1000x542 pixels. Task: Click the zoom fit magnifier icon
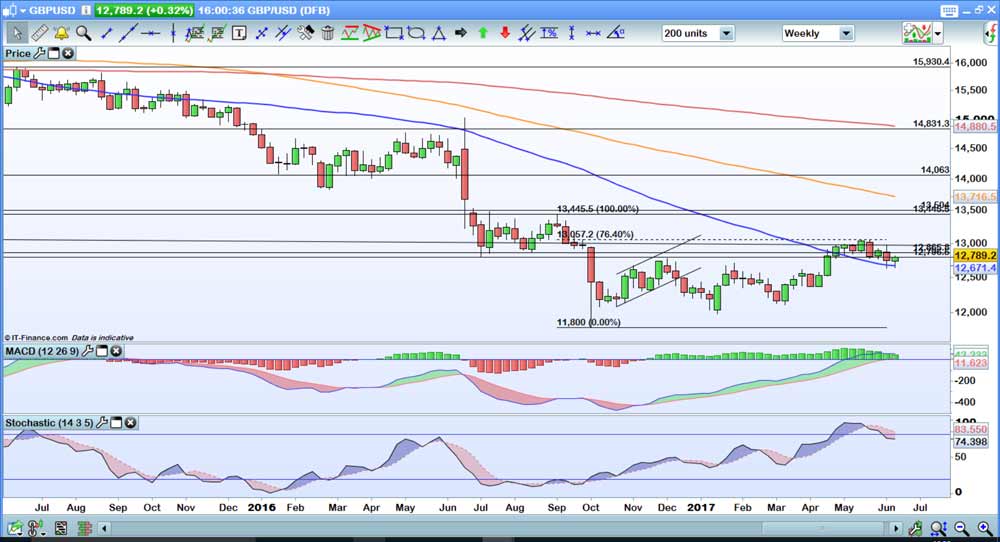click(x=938, y=528)
